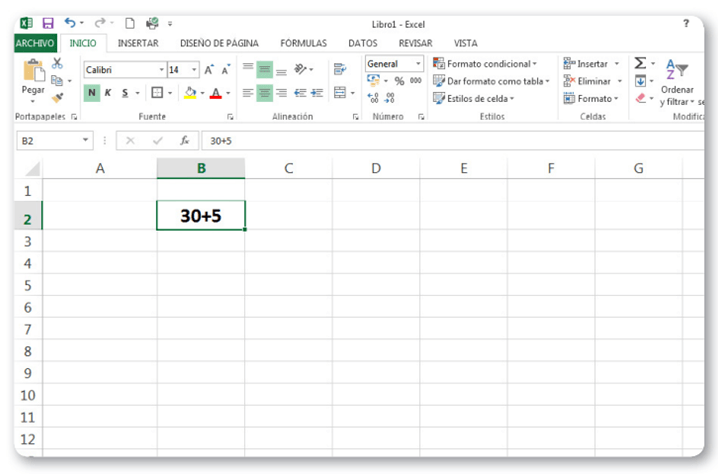
Task: Click the help question mark
Action: (686, 23)
